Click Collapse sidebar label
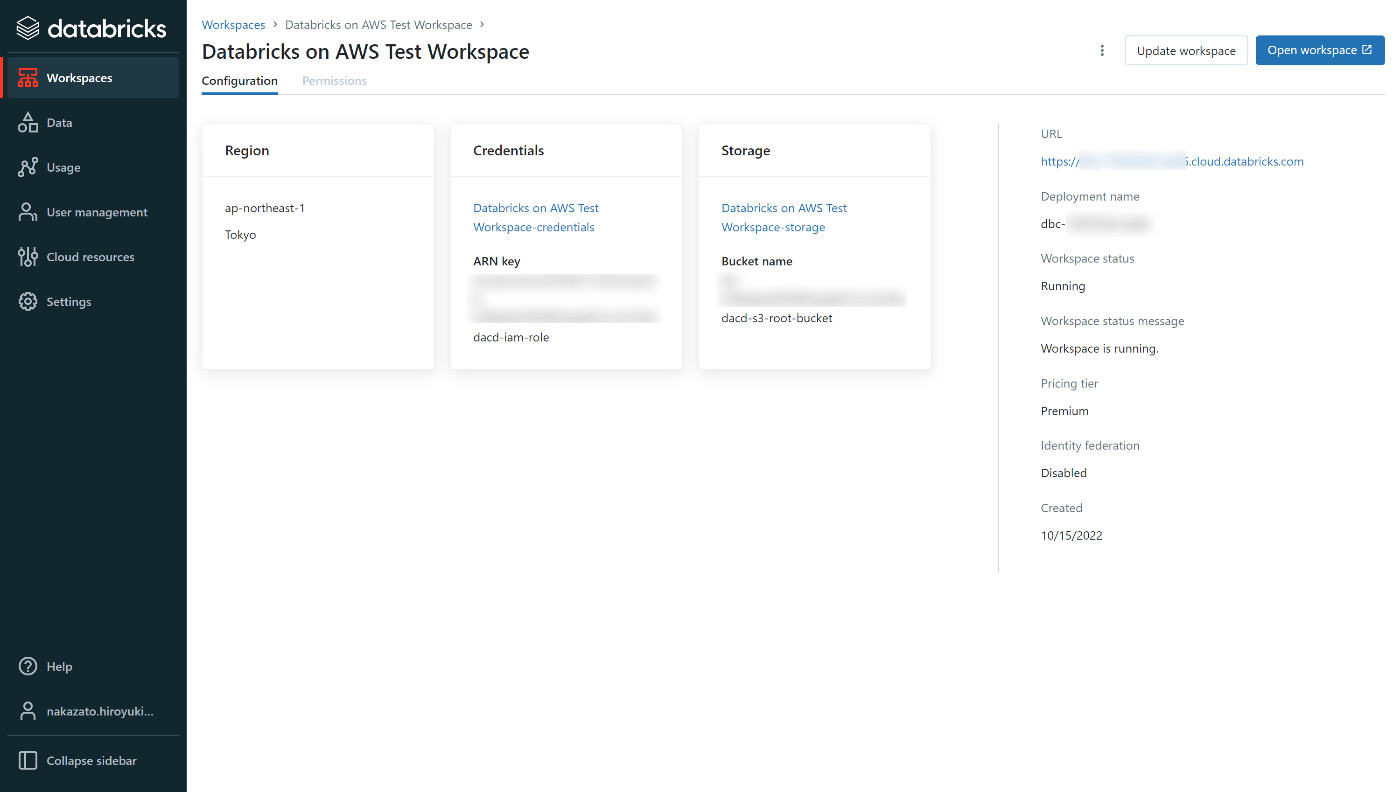The height and width of the screenshot is (792, 1400). click(x=92, y=761)
